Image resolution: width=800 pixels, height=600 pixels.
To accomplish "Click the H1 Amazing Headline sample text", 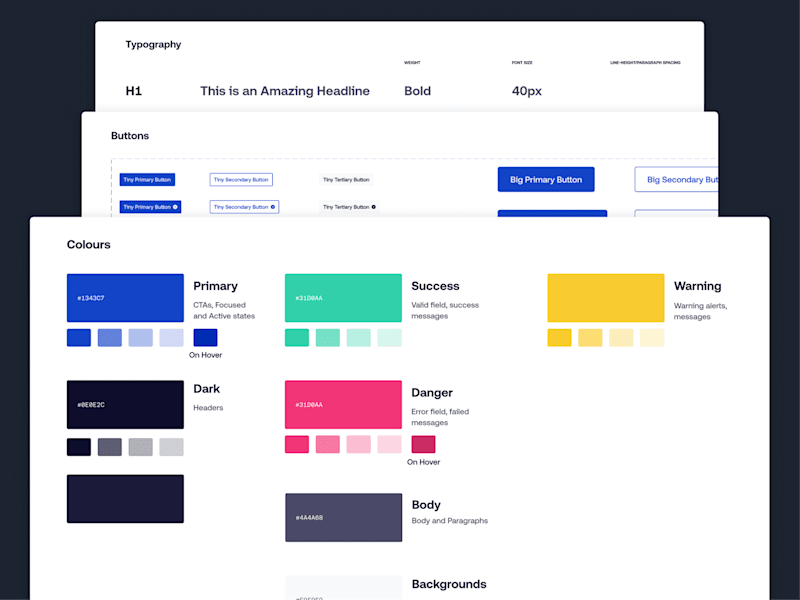I will [x=285, y=91].
